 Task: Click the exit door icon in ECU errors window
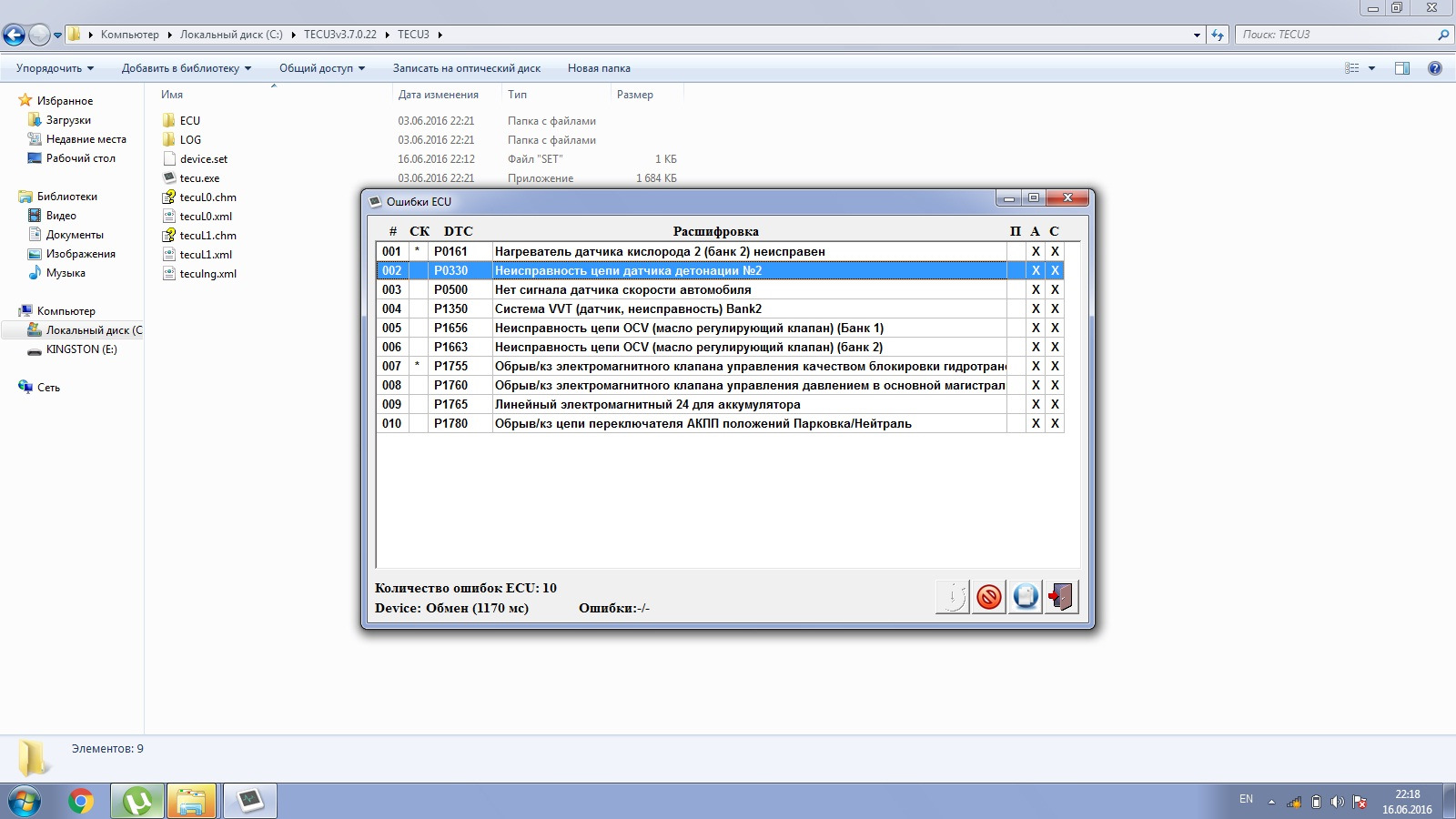[x=1061, y=597]
